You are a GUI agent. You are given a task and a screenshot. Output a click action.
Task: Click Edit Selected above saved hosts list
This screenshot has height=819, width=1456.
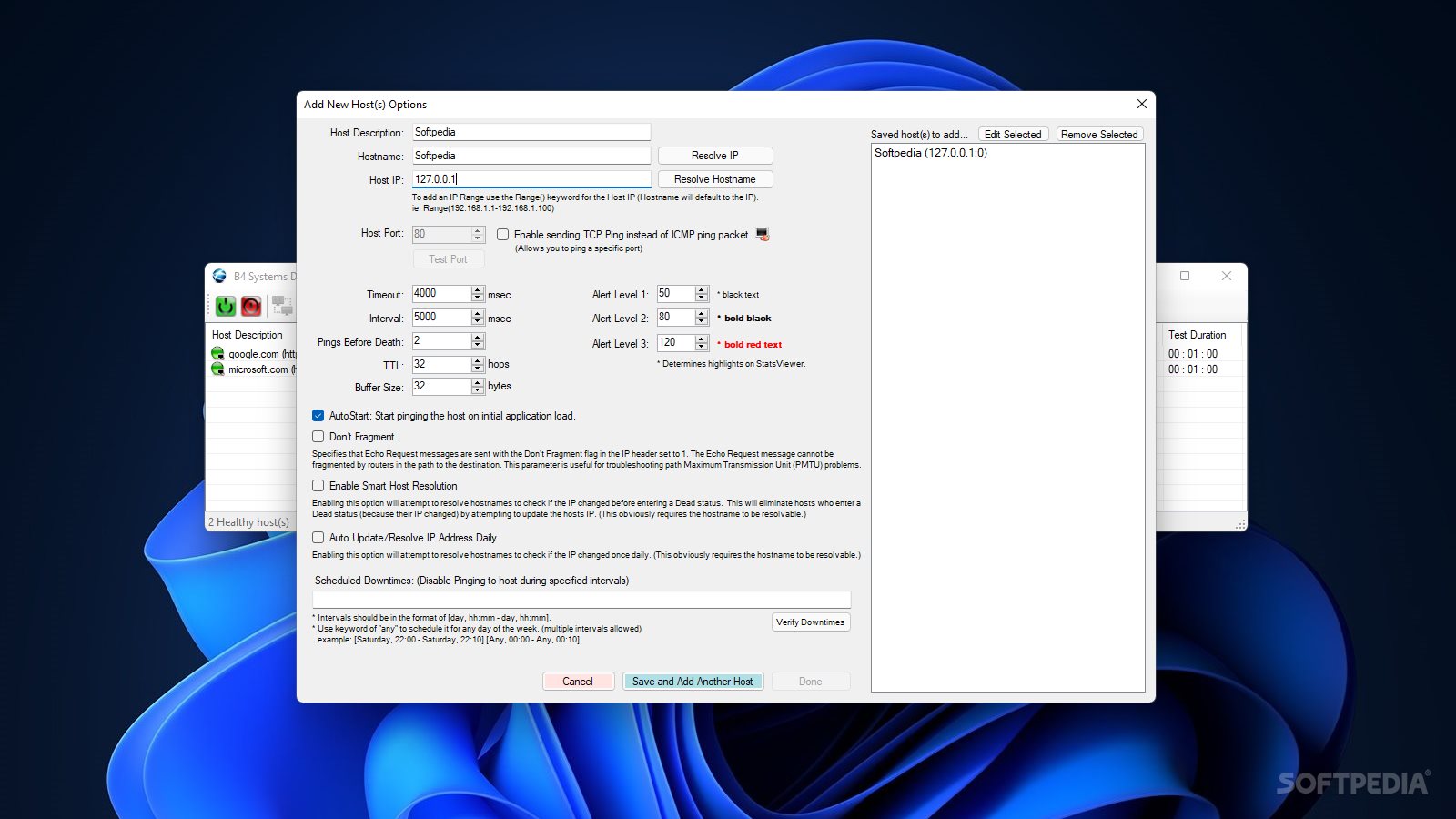1013,134
